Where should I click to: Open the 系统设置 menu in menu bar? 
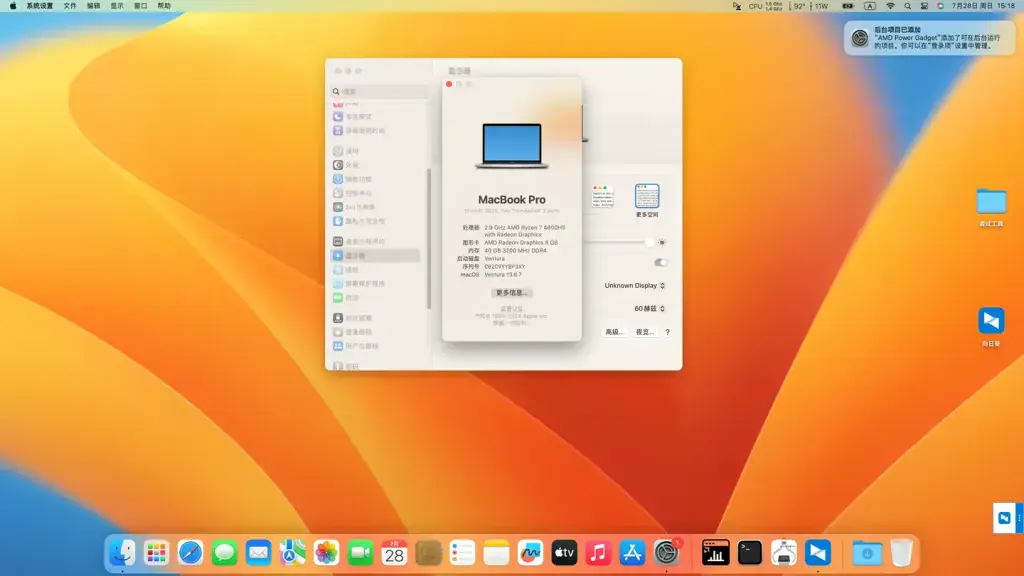(40, 6)
